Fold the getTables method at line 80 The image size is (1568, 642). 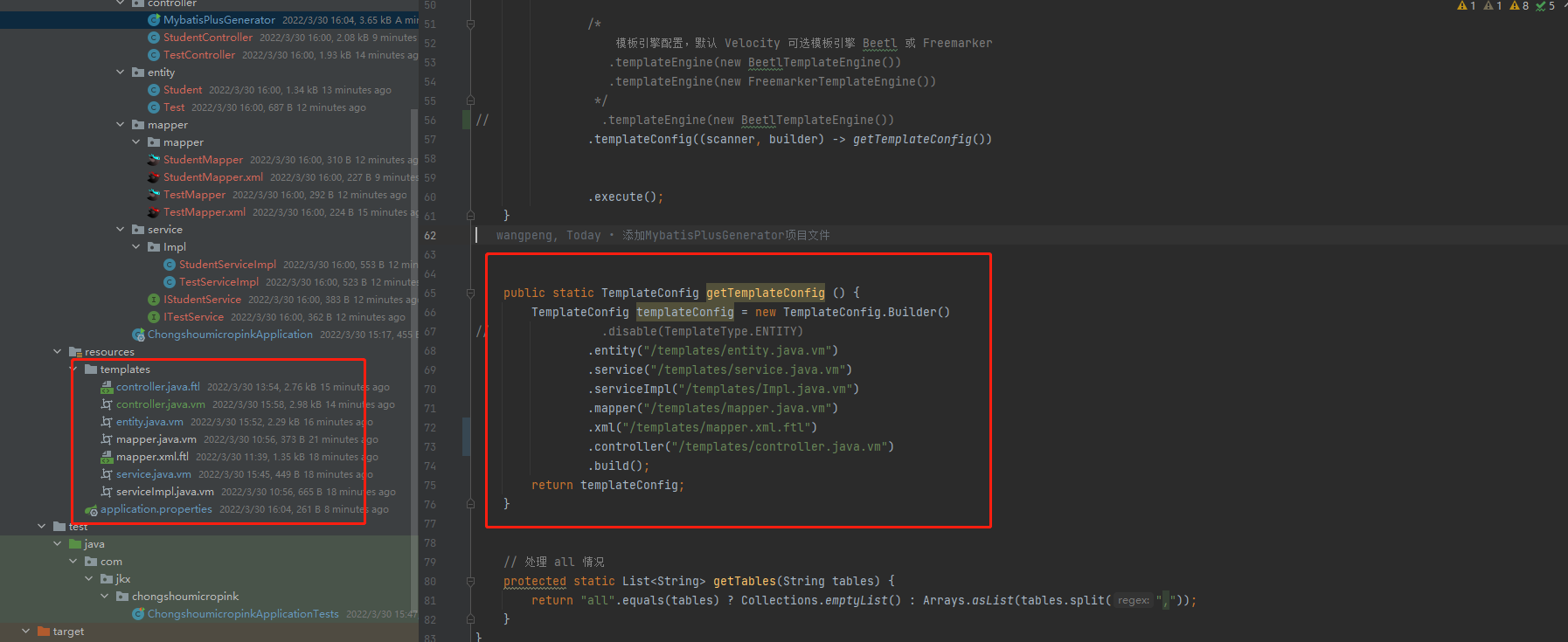coord(470,581)
